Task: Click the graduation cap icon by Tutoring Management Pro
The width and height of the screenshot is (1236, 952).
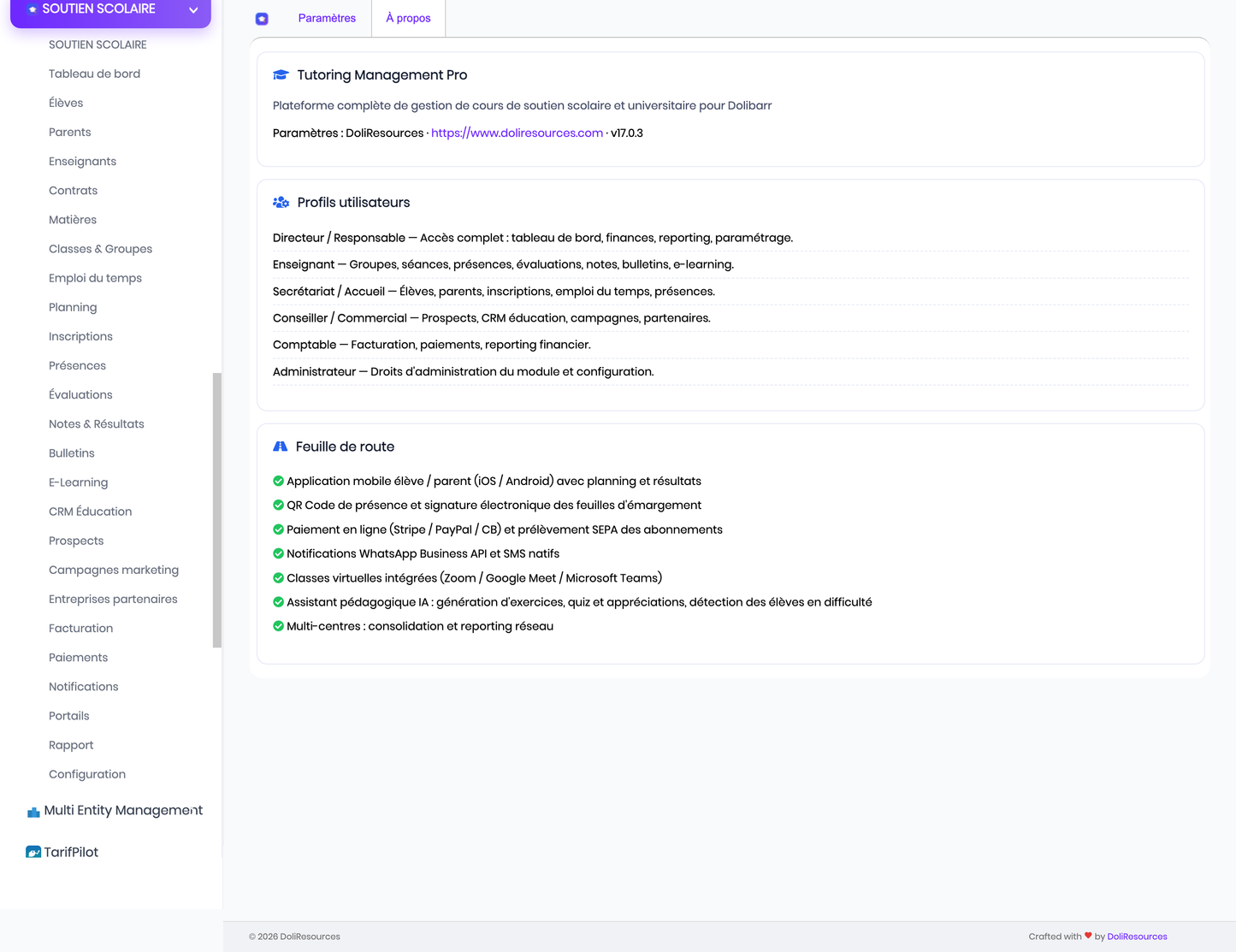Action: tap(281, 75)
